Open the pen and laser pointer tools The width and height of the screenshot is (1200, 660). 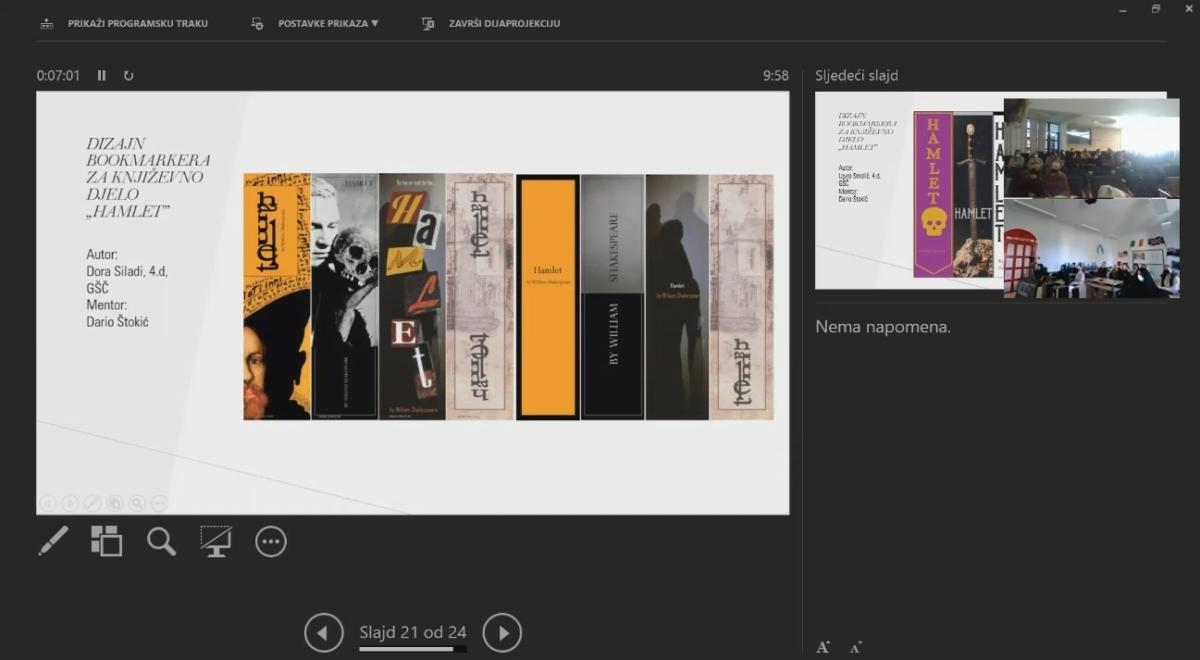pos(53,541)
